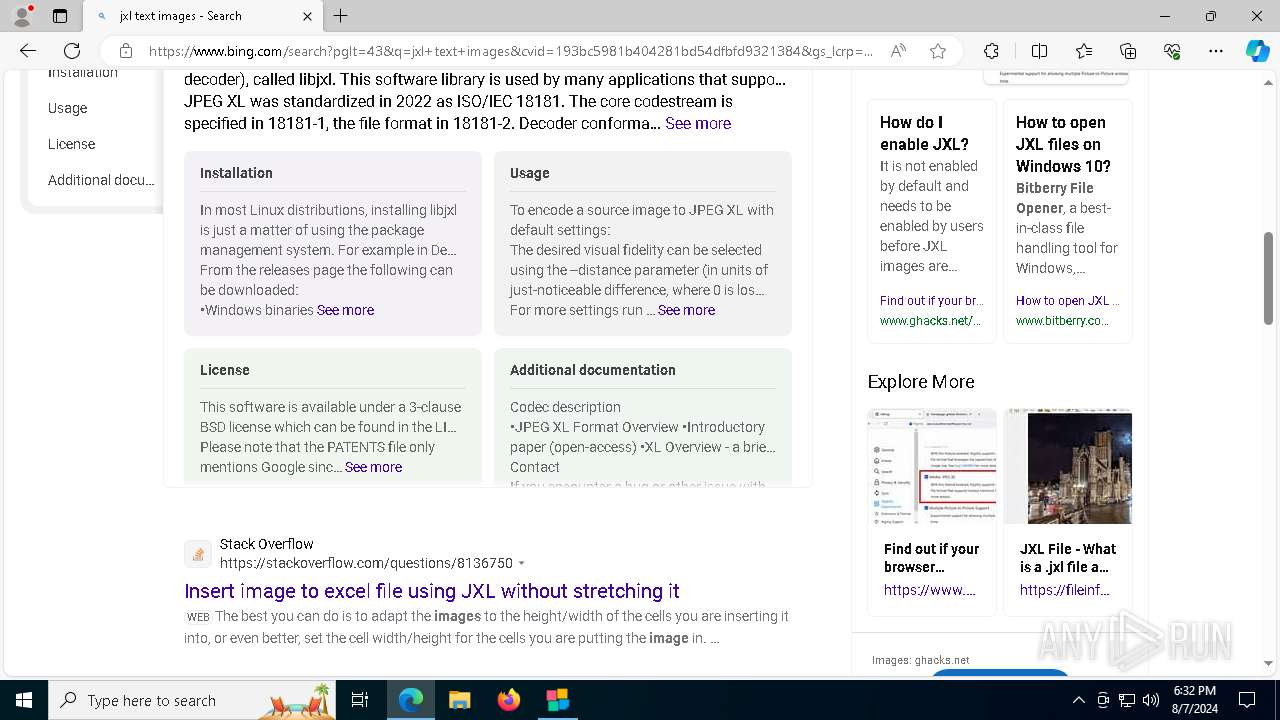Viewport: 1280px width, 720px height.
Task: Open the Extensions menu
Action: pos(991,51)
